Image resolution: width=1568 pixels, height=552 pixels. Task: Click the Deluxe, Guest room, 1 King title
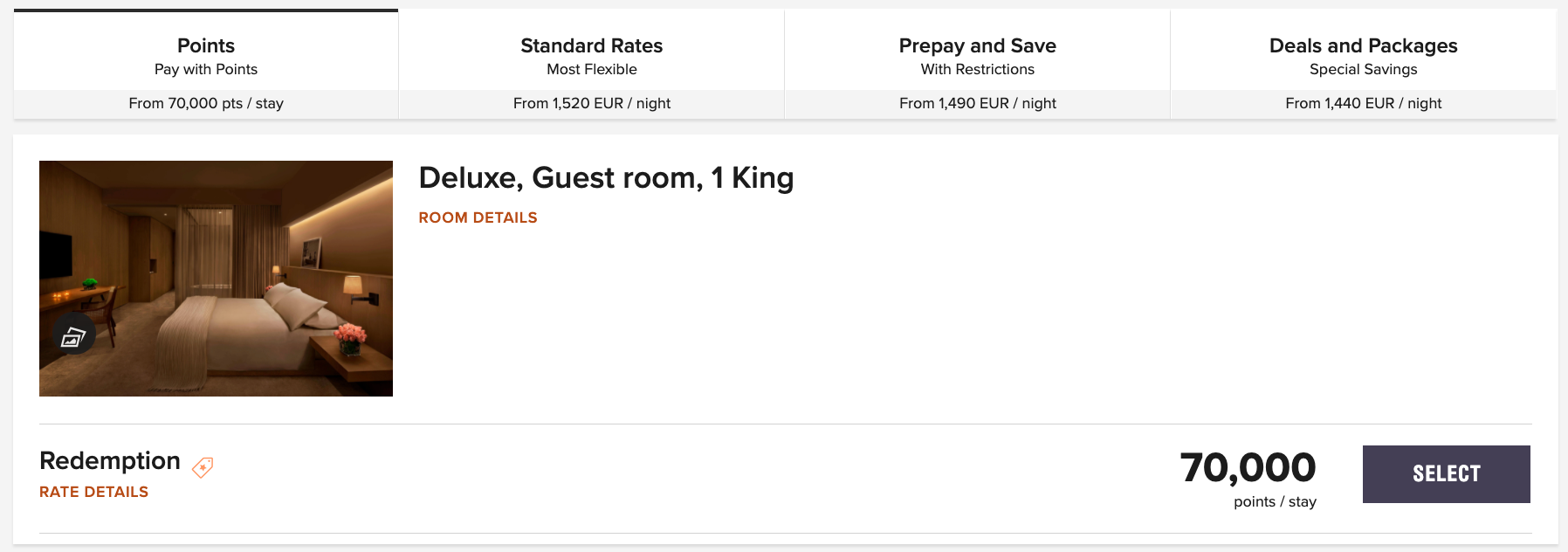606,178
